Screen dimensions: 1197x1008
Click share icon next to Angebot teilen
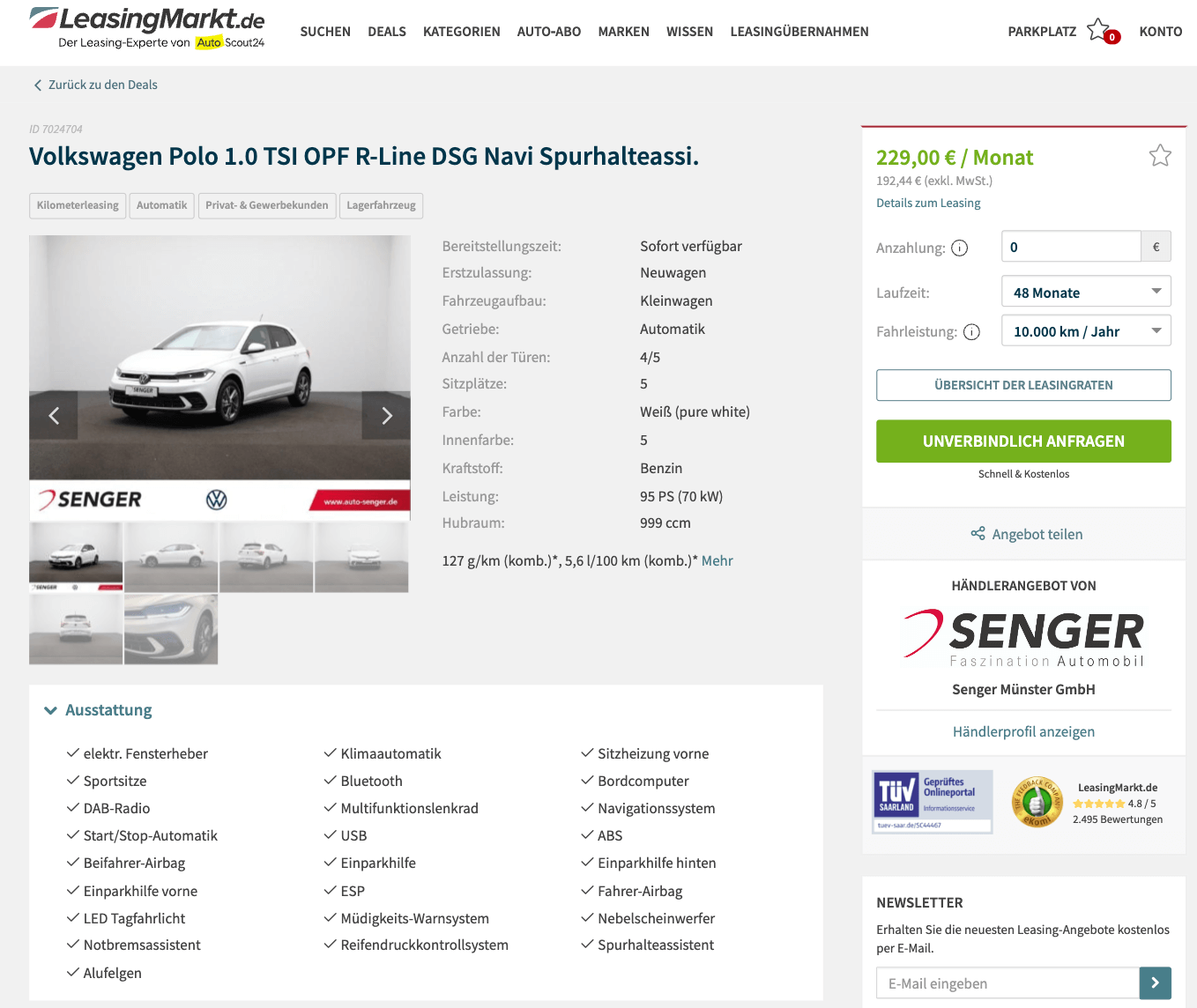(x=978, y=534)
